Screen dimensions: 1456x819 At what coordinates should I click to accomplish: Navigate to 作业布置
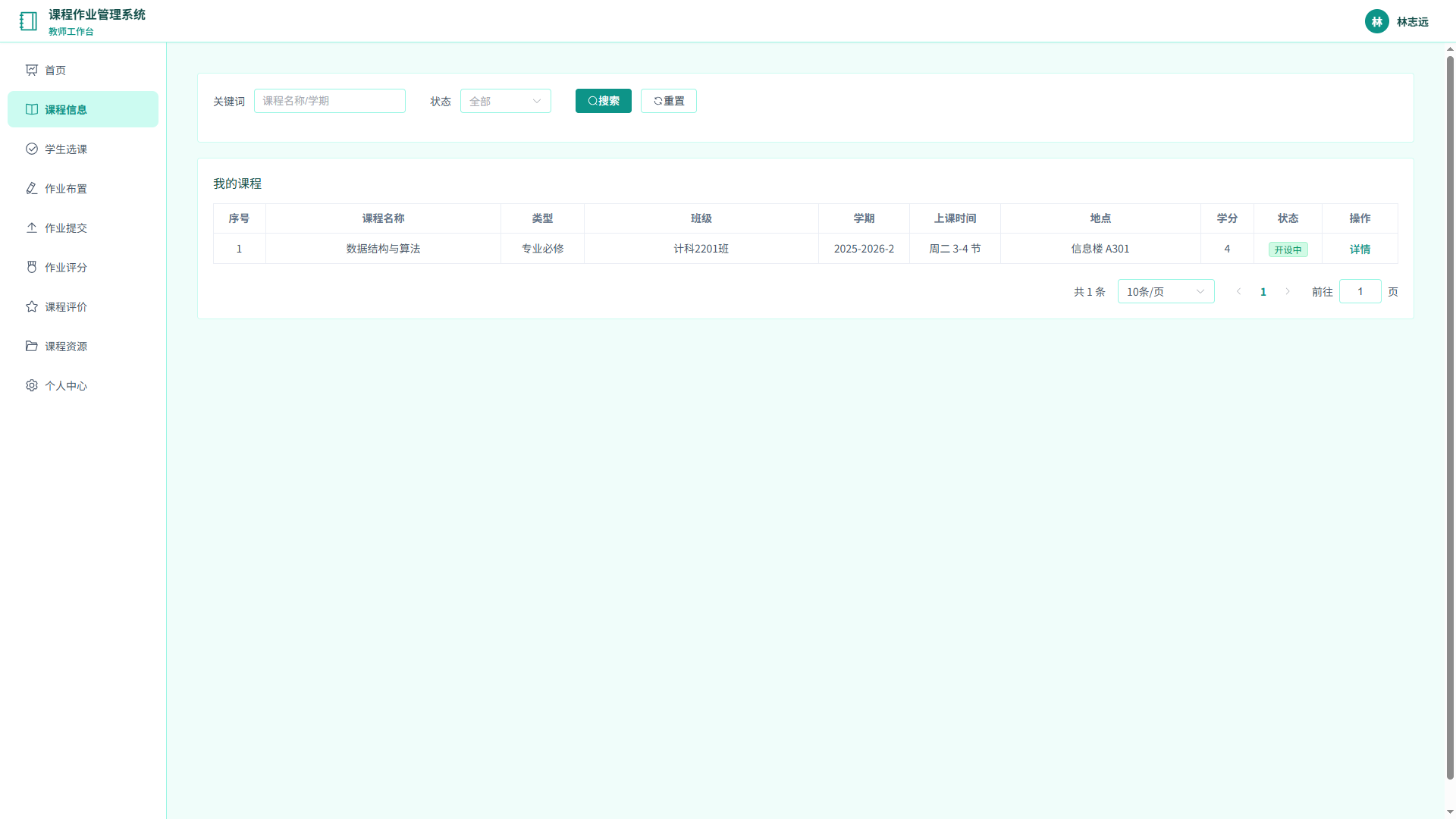pyautogui.click(x=83, y=188)
